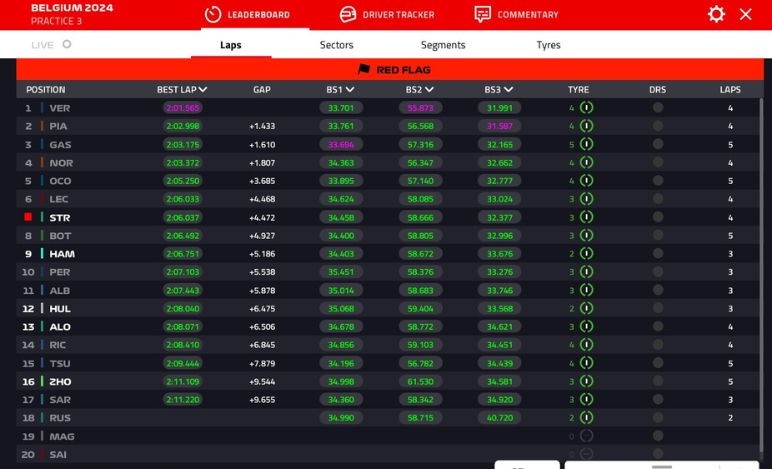Switch to the Sectors tab

click(x=337, y=45)
